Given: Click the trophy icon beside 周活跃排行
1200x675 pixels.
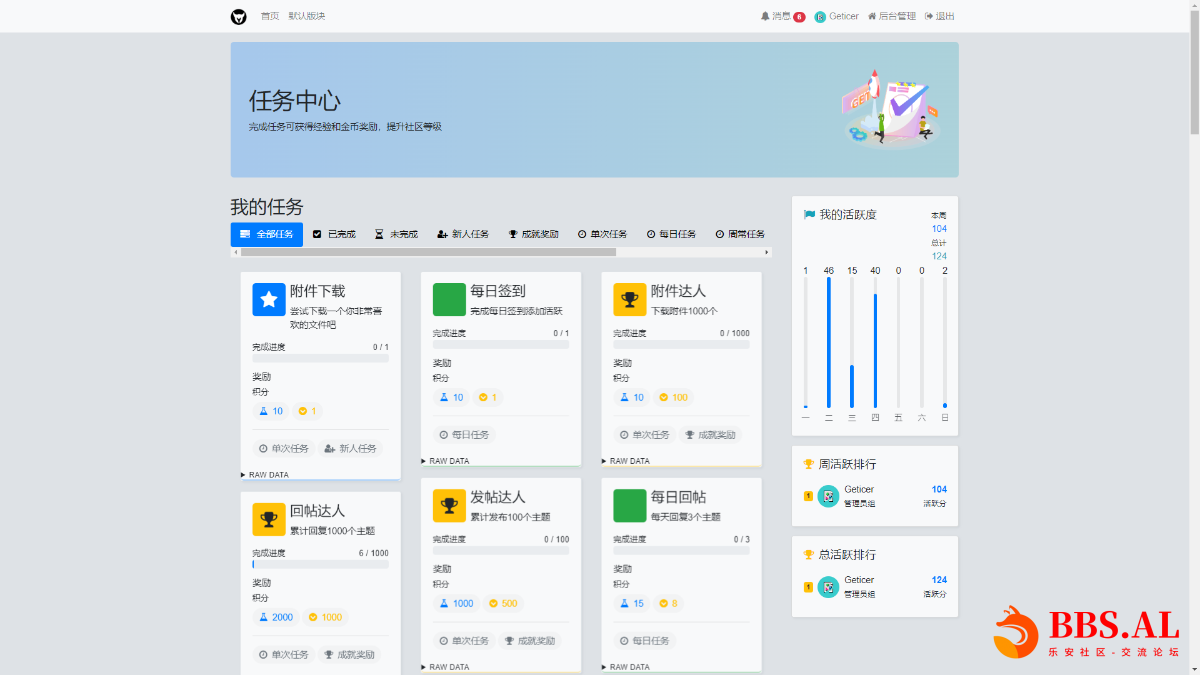Looking at the screenshot, I should tap(809, 464).
